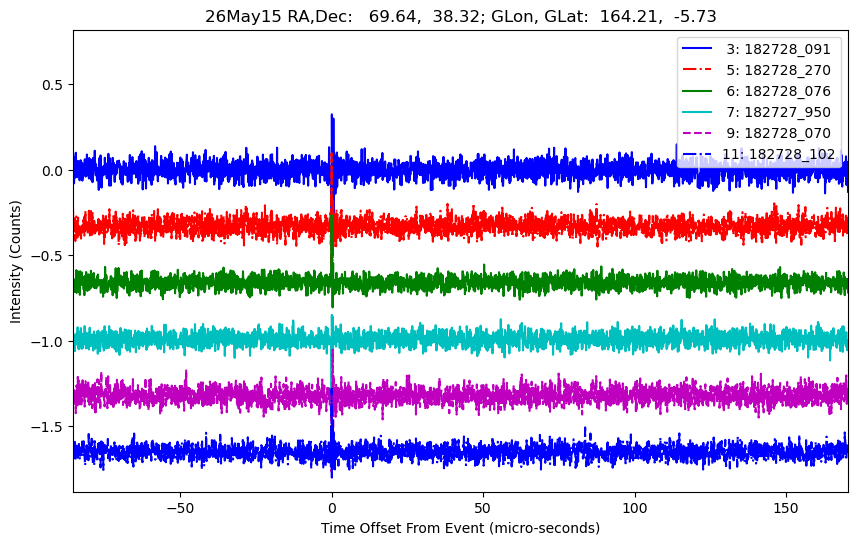Viewport: 858px width, 545px height.
Task: Click the y-axis tick label −1.5
Action: point(47,427)
